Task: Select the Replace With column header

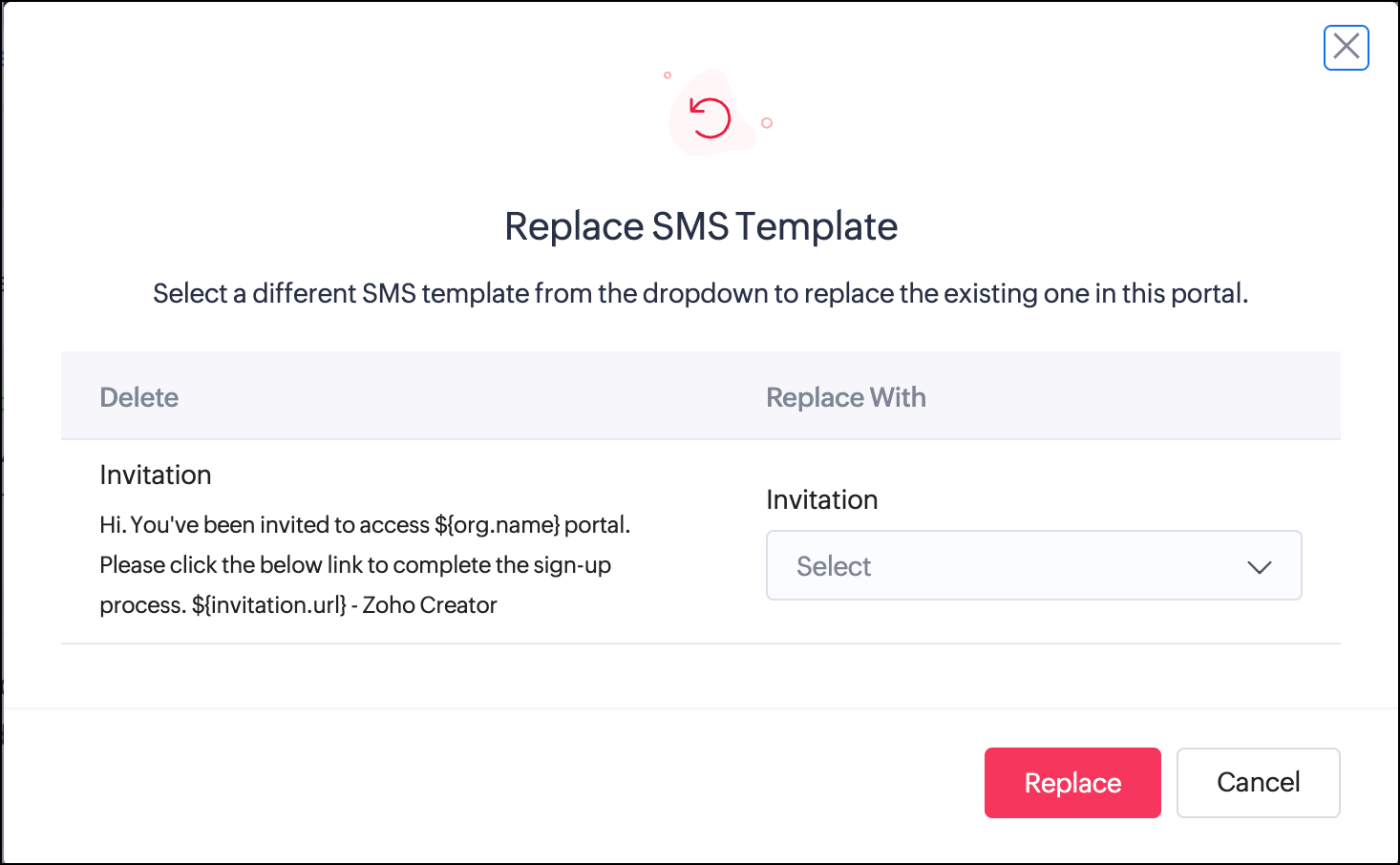Action: click(x=846, y=397)
